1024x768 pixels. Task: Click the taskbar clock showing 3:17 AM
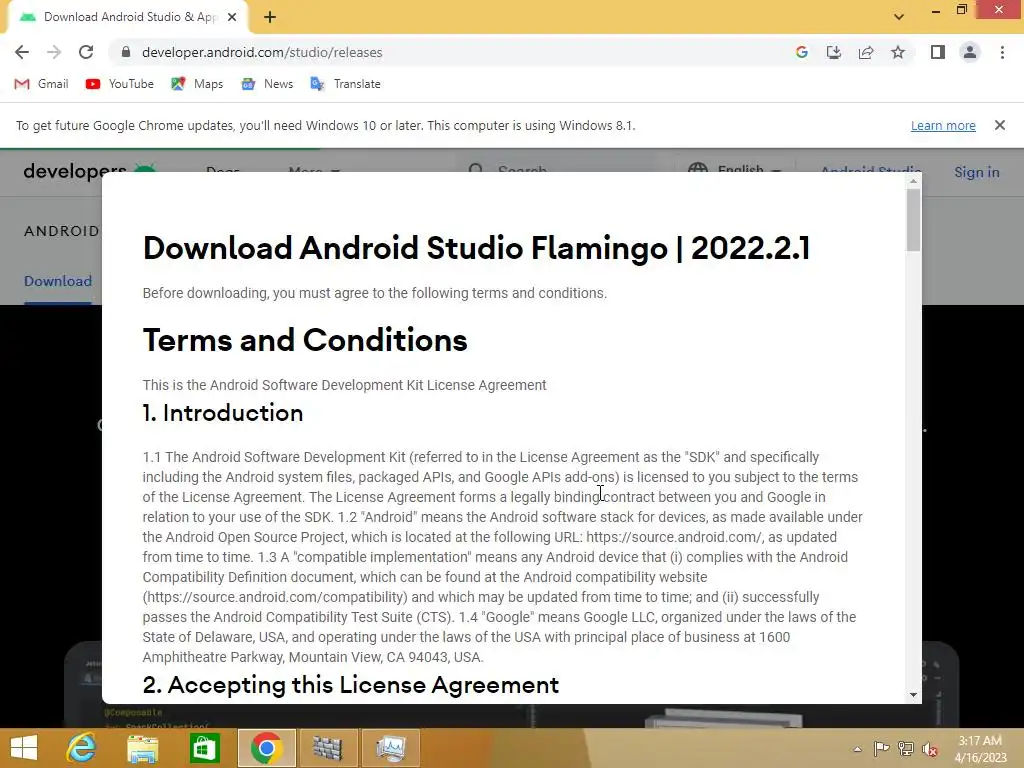pyautogui.click(x=980, y=749)
